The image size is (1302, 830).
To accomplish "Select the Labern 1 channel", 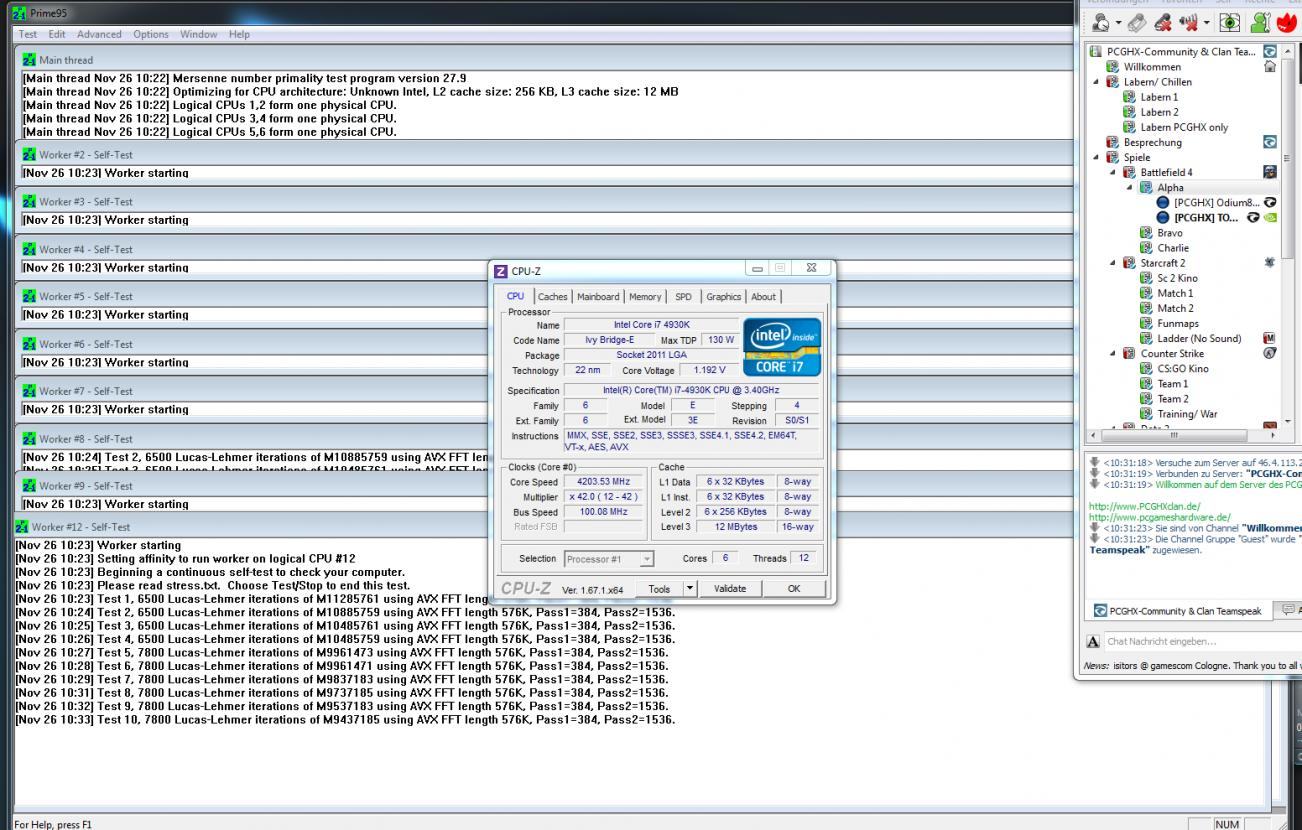I will (1160, 97).
